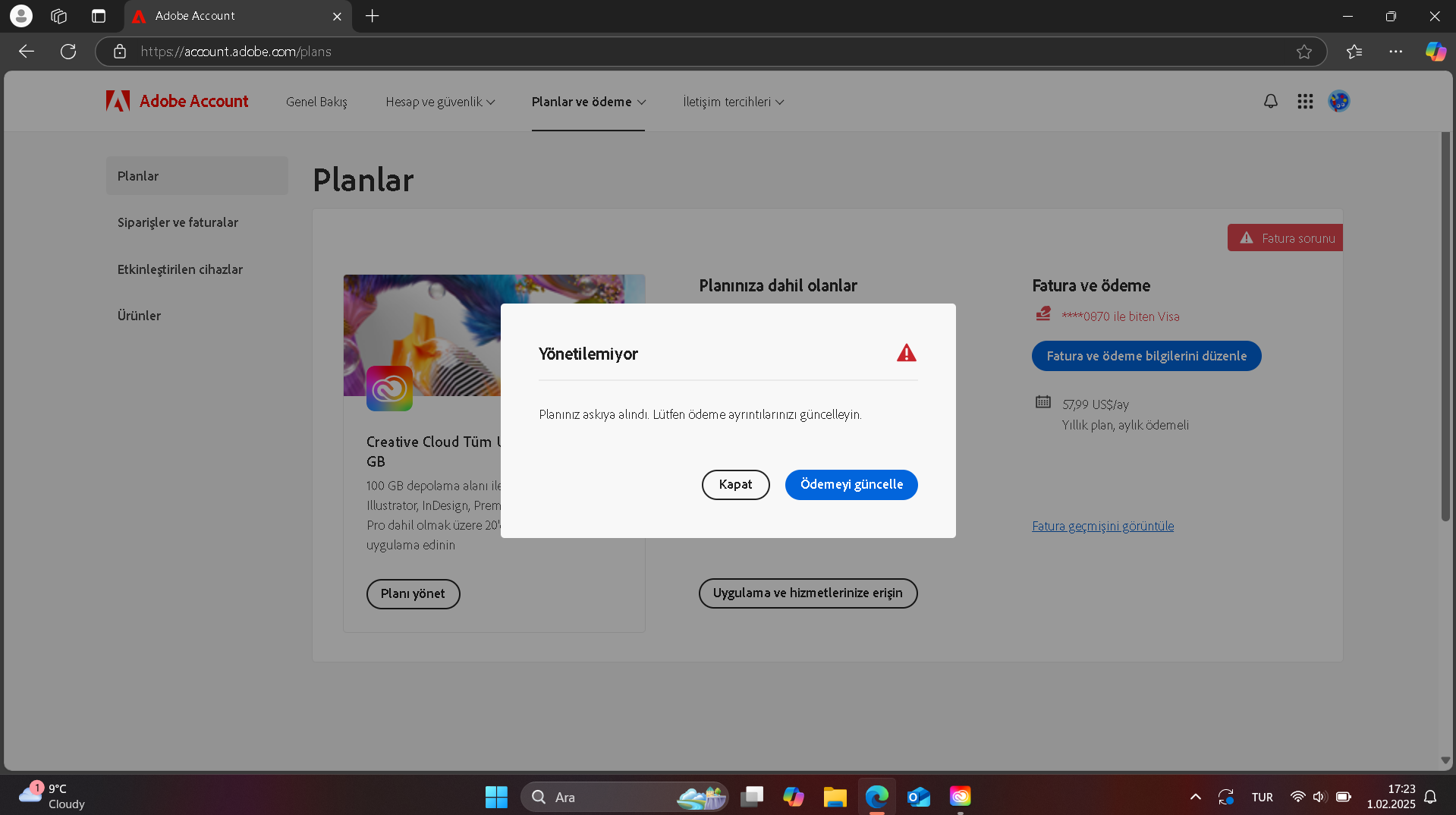Open the Wi-Fi network tray icon
The height and width of the screenshot is (815, 1456).
[x=1298, y=797]
